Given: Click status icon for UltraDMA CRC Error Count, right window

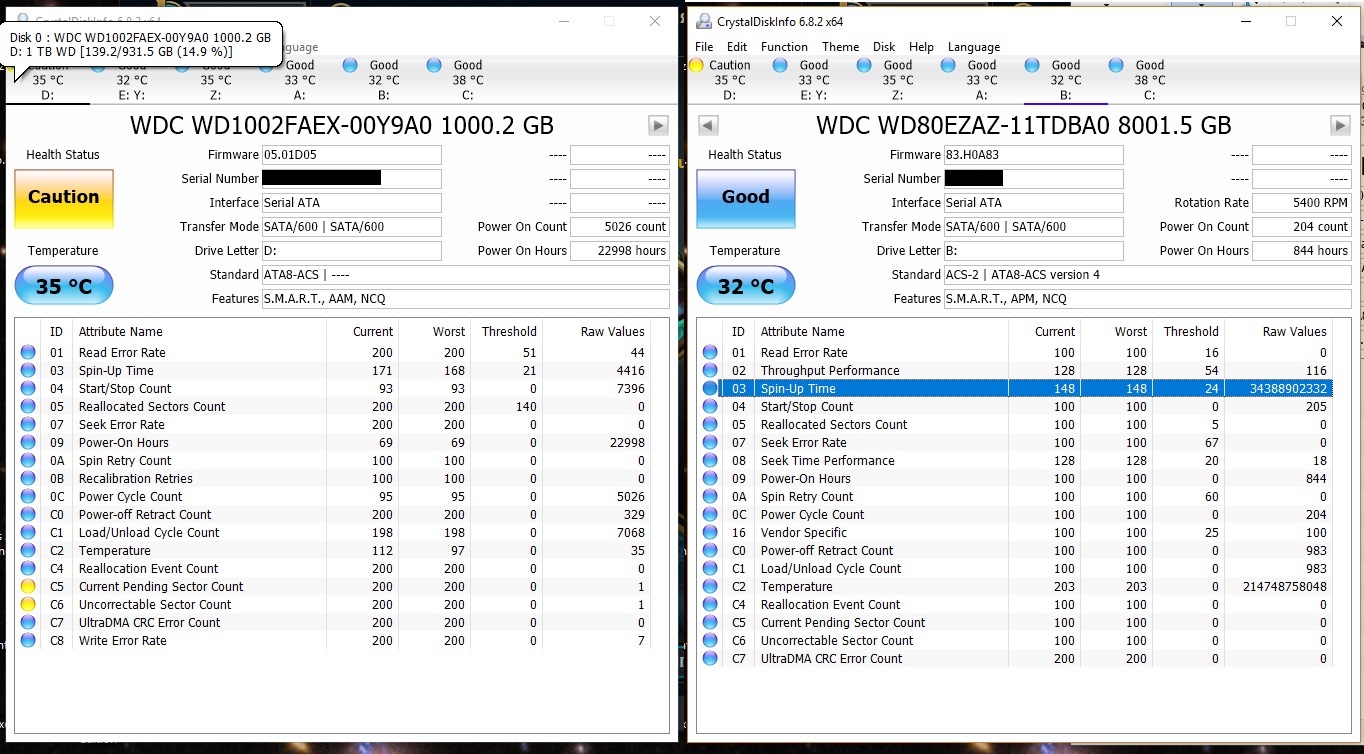Looking at the screenshot, I should click(710, 659).
